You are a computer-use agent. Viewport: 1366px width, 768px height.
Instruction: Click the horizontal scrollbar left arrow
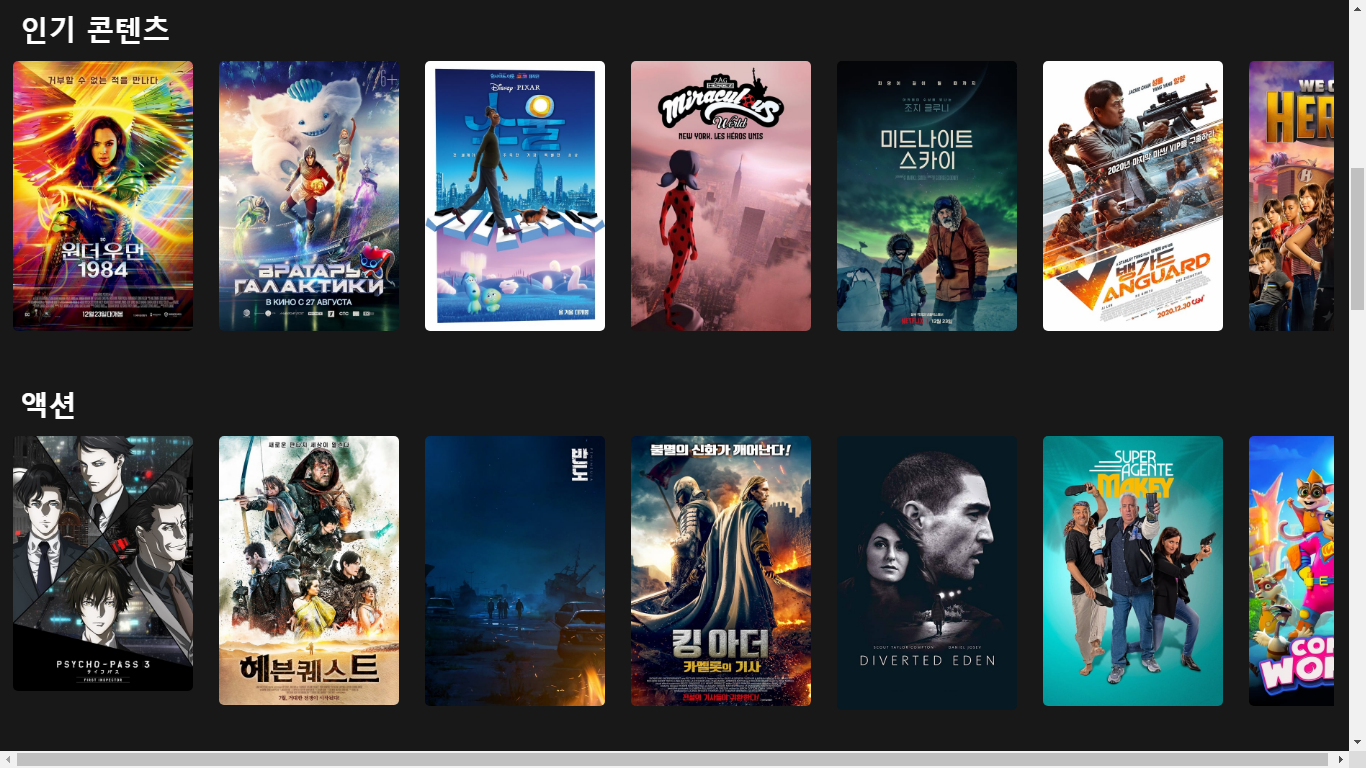(x=8, y=760)
